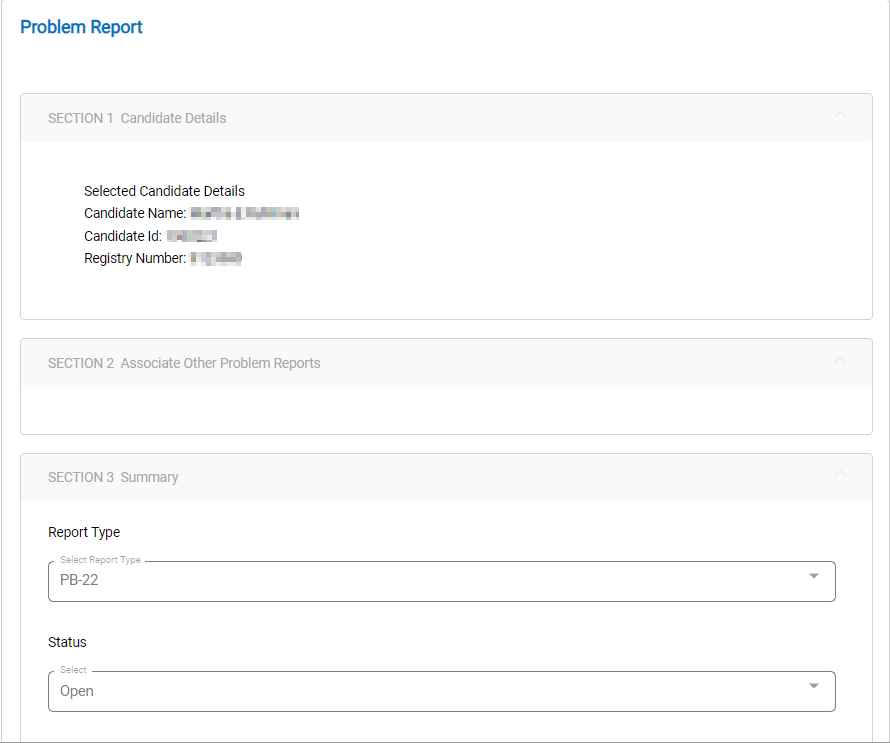
Task: Click the Report Type field label
Action: point(84,532)
